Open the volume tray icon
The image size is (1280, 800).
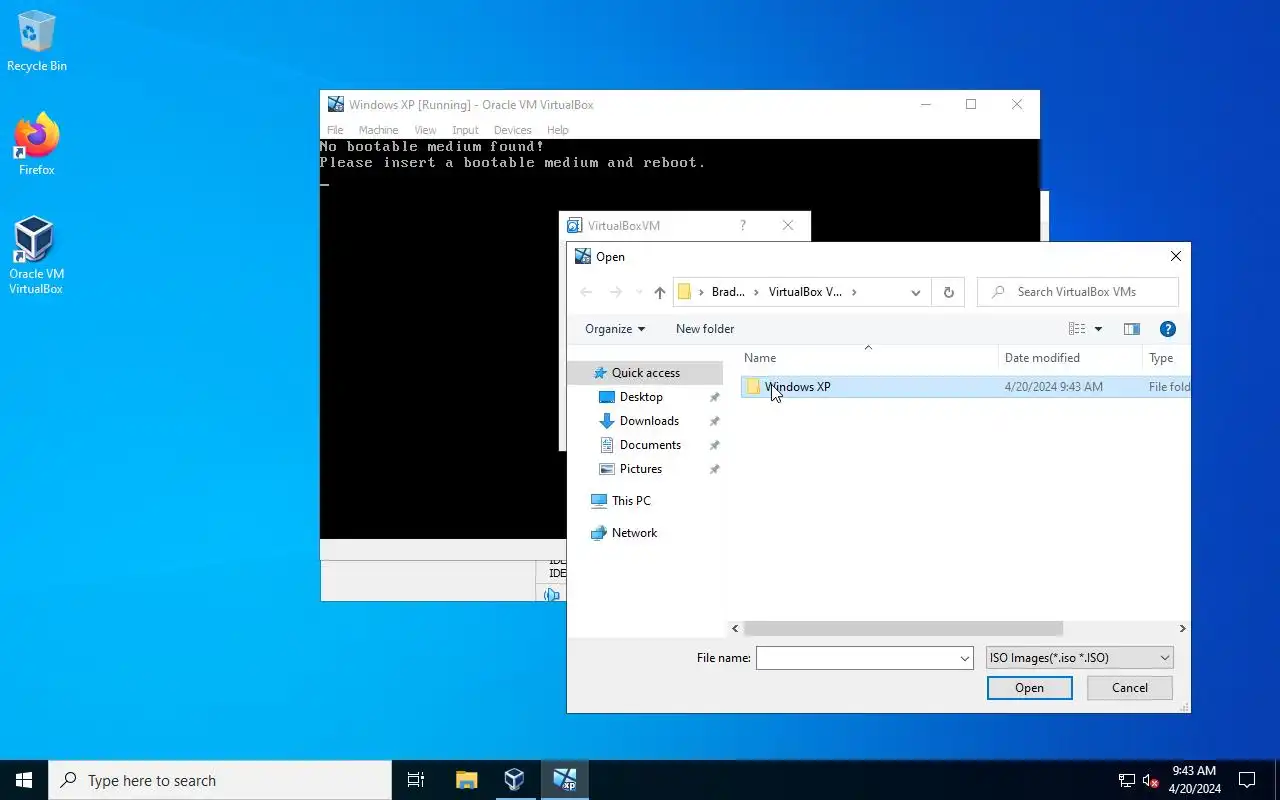coord(1150,780)
